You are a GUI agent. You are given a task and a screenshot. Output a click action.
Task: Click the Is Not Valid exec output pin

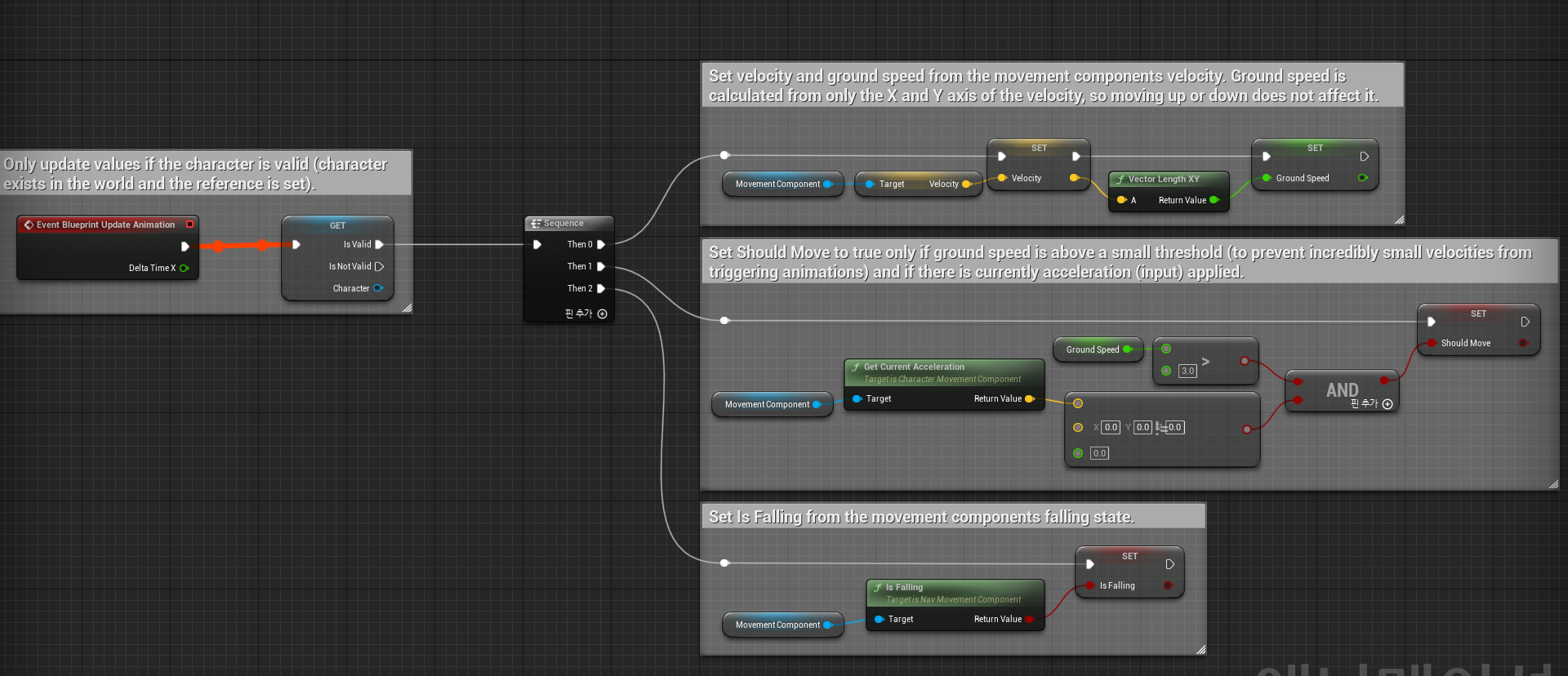click(x=379, y=266)
